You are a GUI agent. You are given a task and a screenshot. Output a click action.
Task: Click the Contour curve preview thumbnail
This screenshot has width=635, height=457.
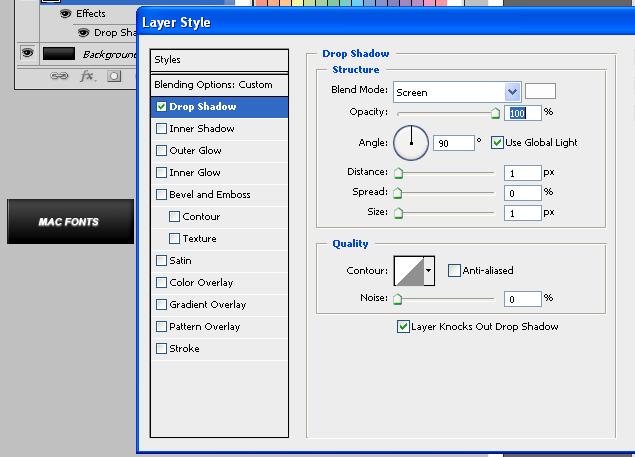409,271
